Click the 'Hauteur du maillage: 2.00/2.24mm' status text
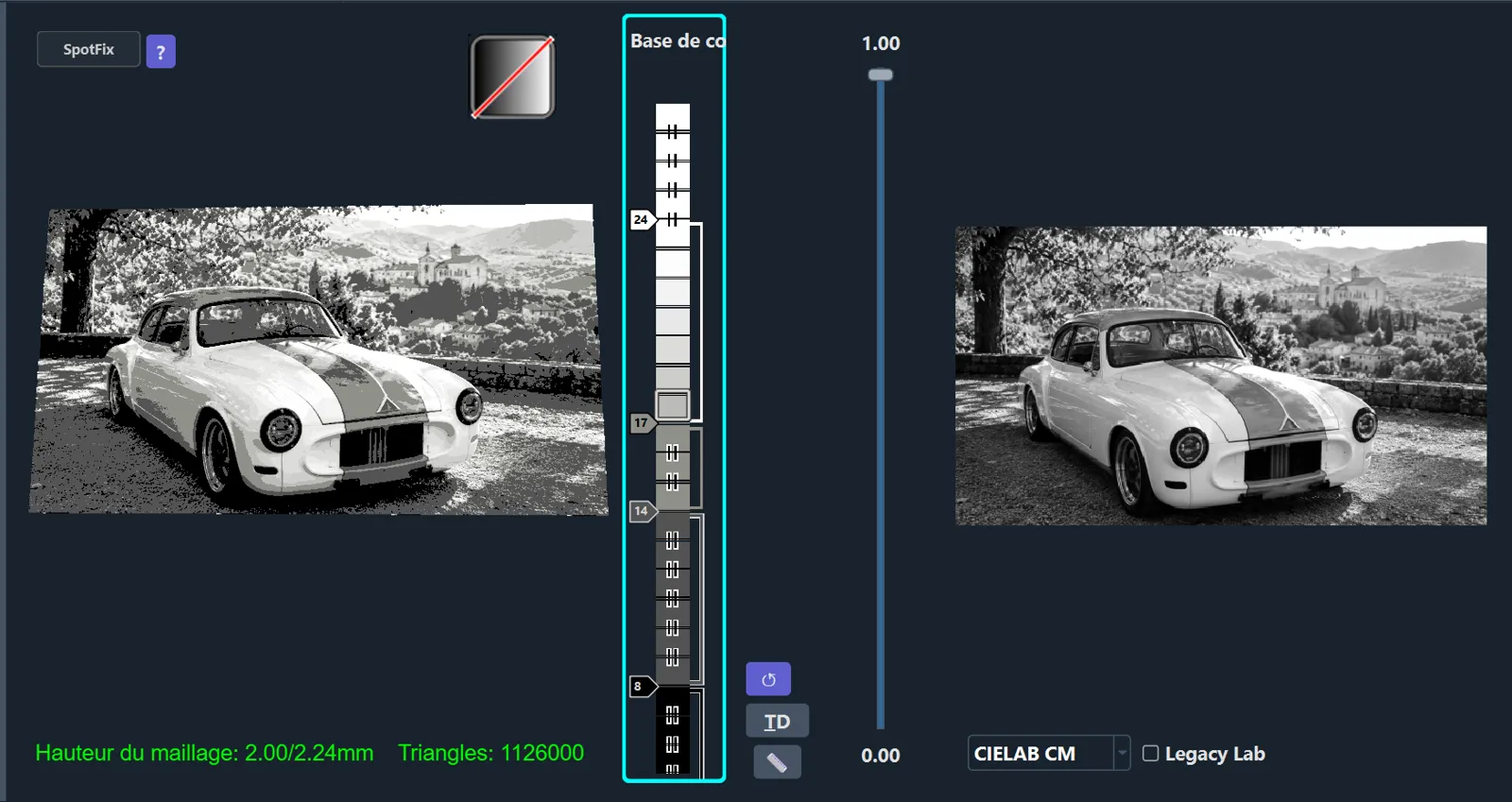 pyautogui.click(x=204, y=753)
